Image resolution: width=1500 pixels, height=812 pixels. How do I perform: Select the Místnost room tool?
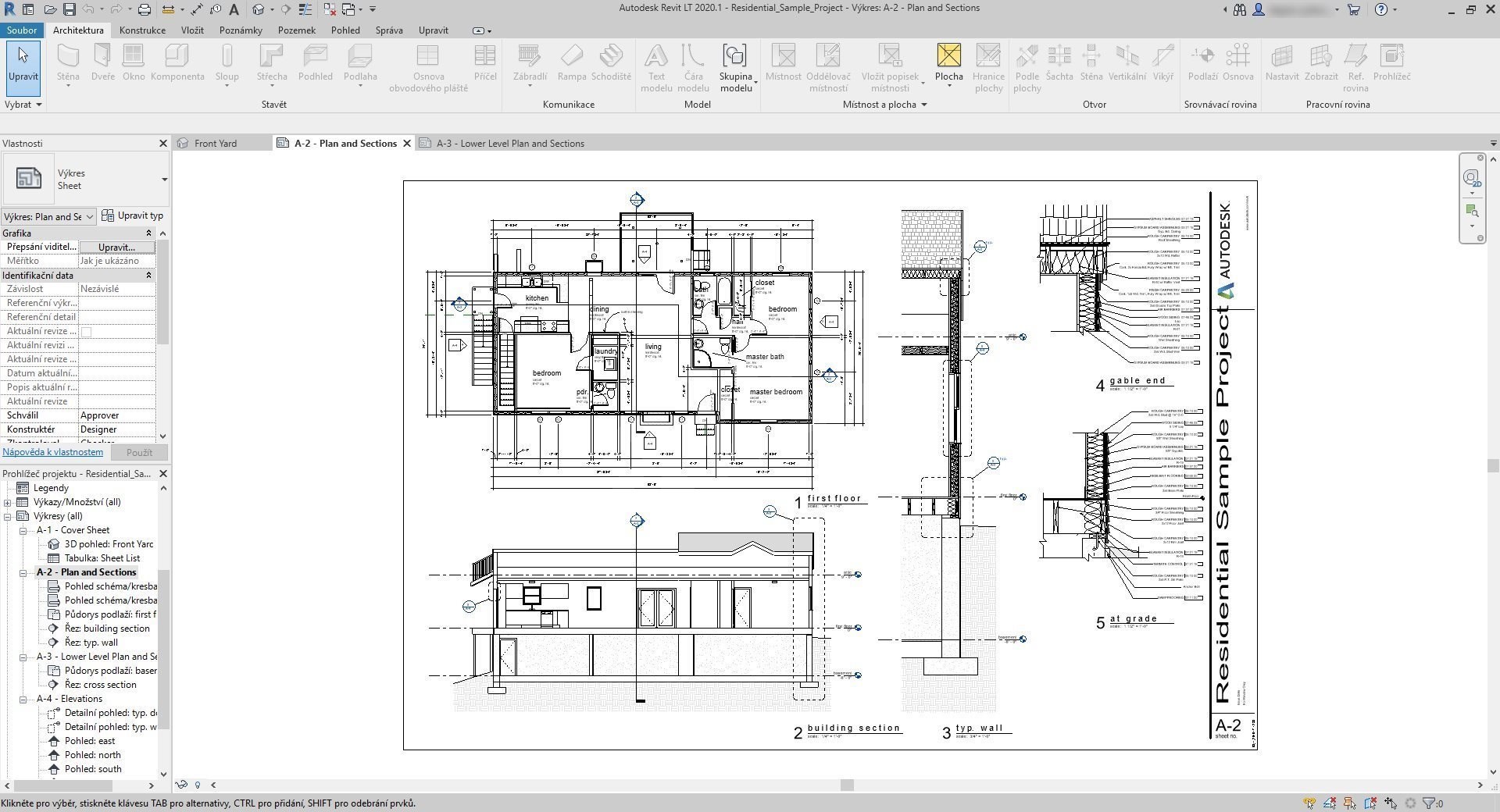click(x=783, y=63)
